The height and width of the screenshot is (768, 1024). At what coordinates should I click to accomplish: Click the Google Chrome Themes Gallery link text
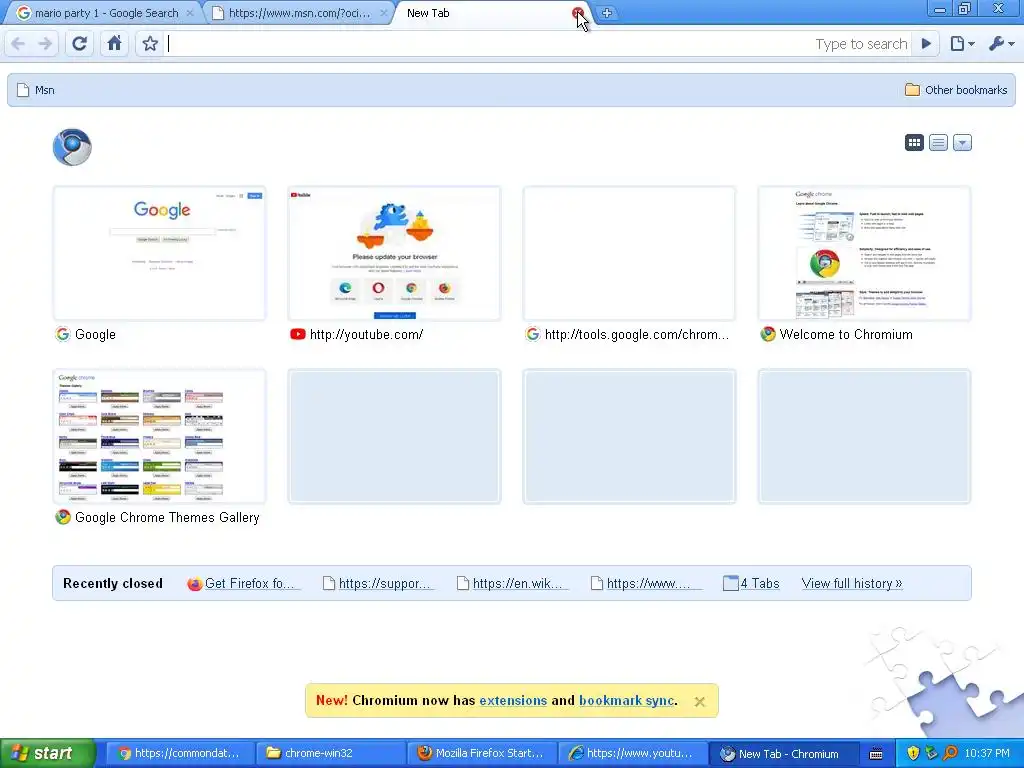pyautogui.click(x=167, y=517)
